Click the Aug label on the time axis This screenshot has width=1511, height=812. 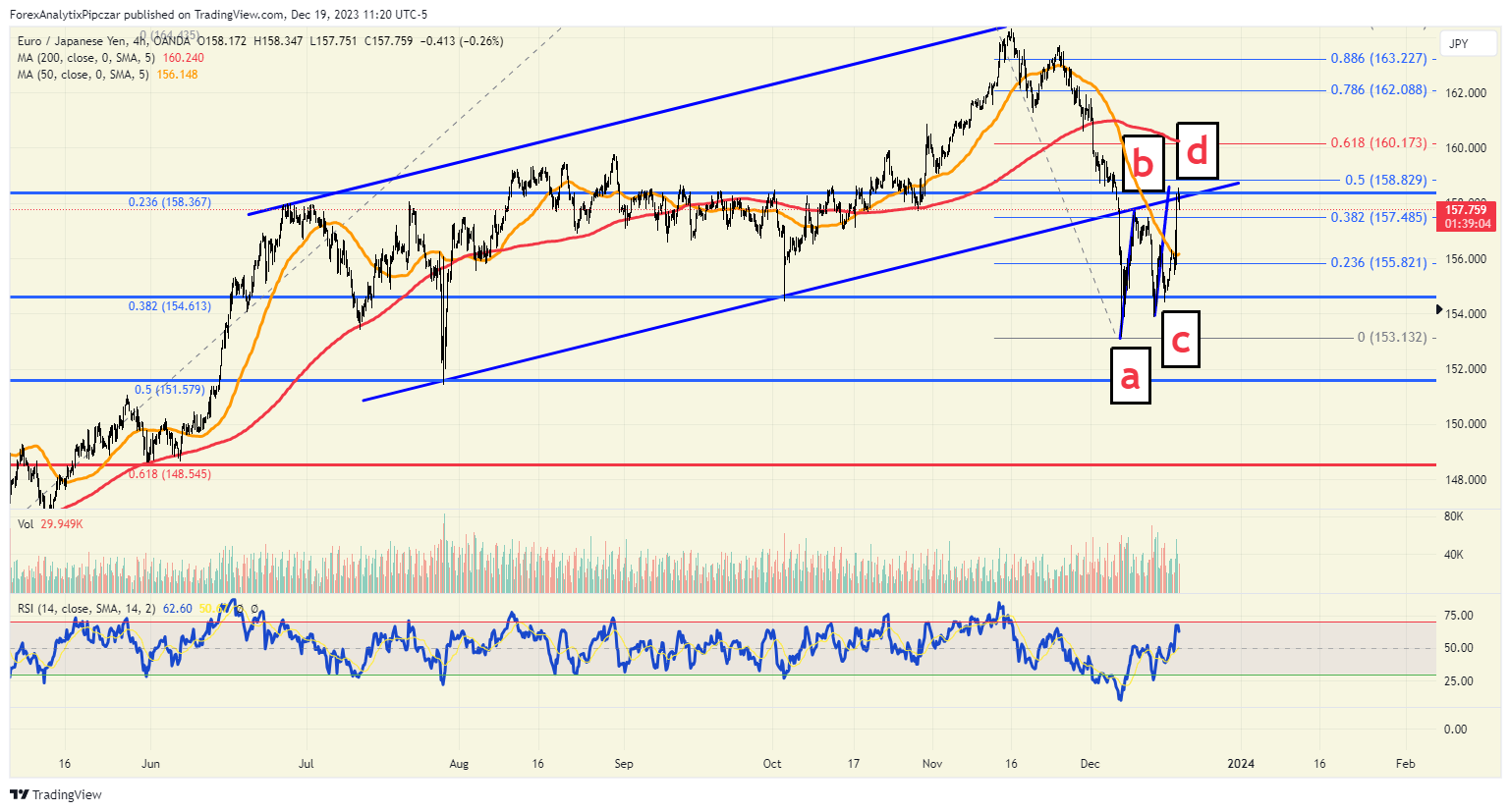click(x=459, y=764)
